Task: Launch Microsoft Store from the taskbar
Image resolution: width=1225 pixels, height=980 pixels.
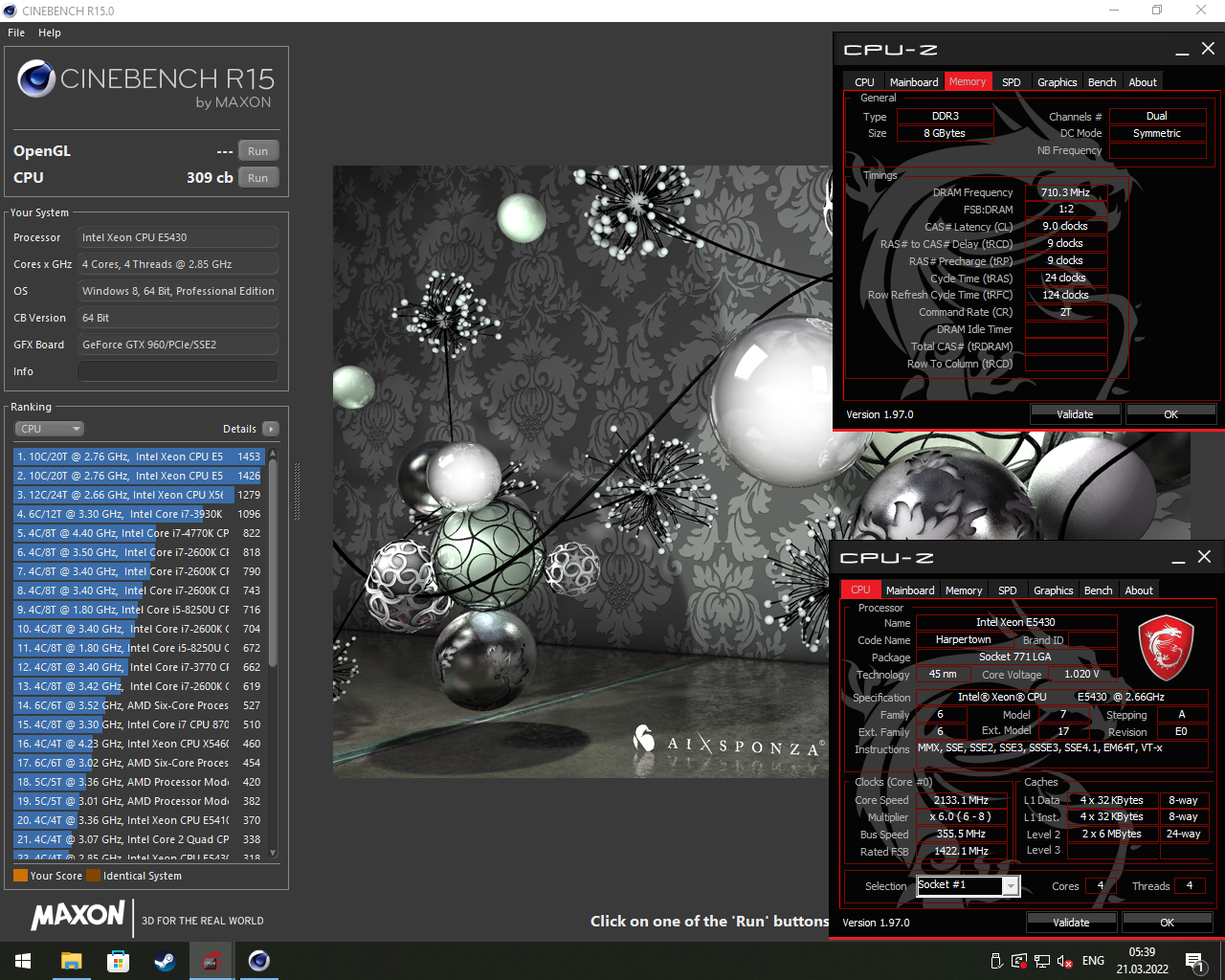Action: pos(118,961)
